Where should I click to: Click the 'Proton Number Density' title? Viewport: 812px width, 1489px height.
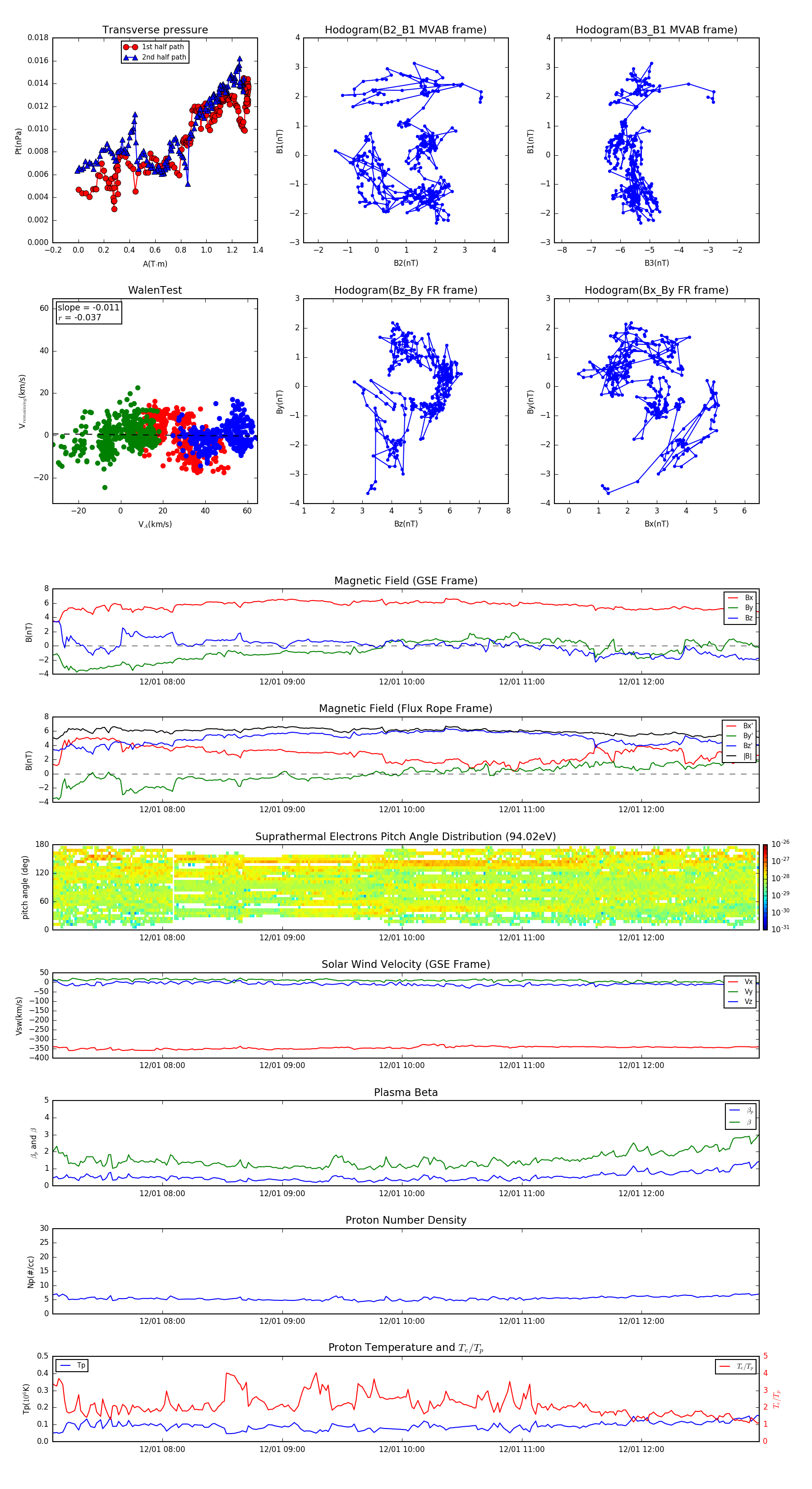[406, 1220]
